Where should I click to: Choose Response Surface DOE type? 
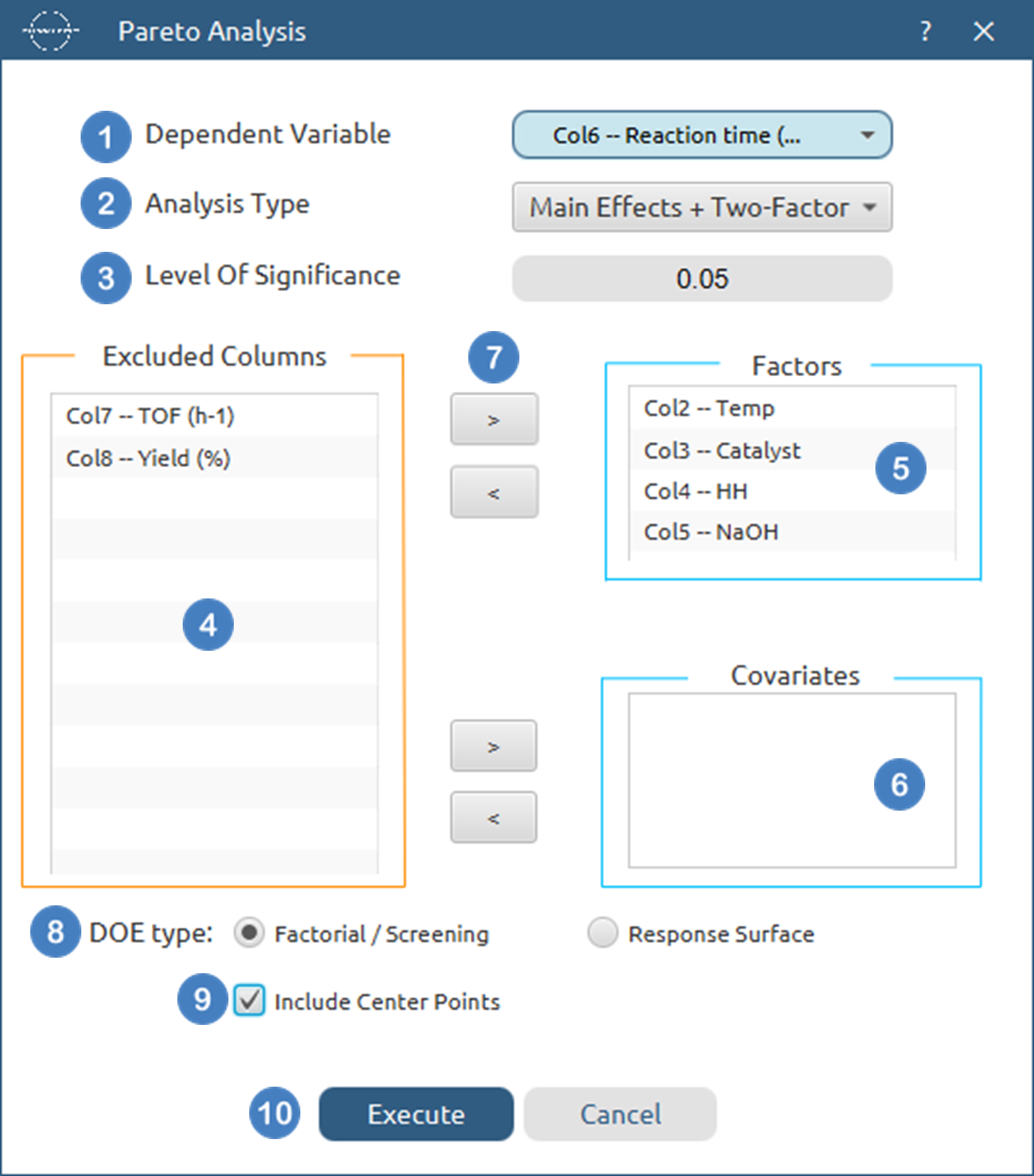click(602, 934)
